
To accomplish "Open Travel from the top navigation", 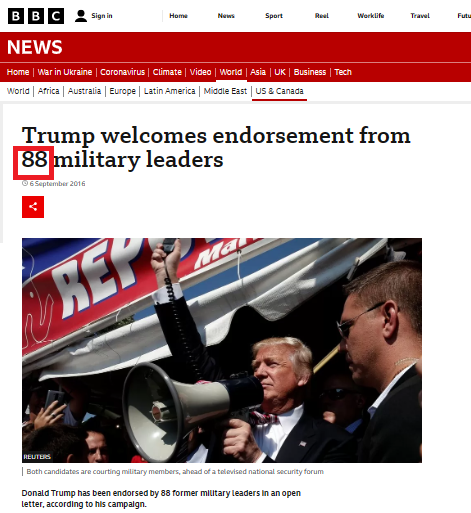I will click(x=420, y=16).
